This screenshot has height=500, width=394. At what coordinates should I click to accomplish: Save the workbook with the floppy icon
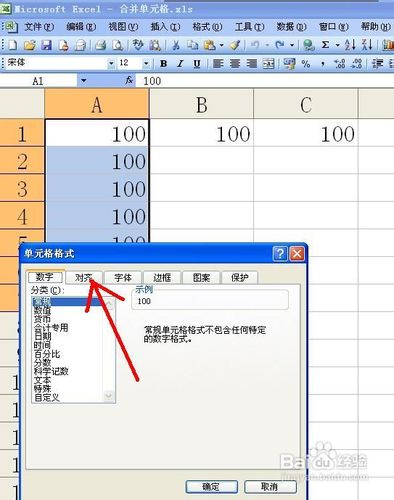pos(46,45)
